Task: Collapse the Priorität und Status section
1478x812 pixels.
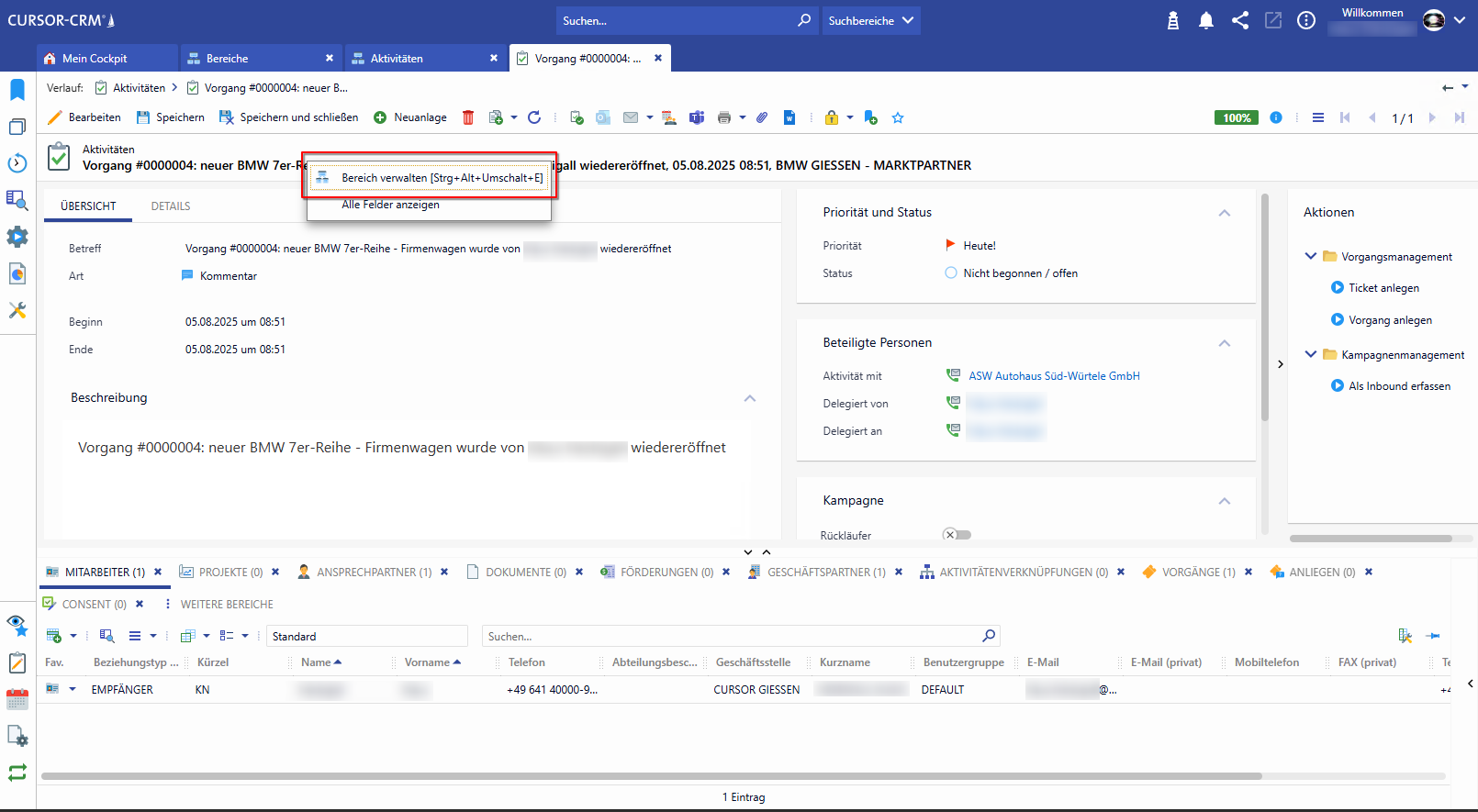Action: tap(1224, 213)
